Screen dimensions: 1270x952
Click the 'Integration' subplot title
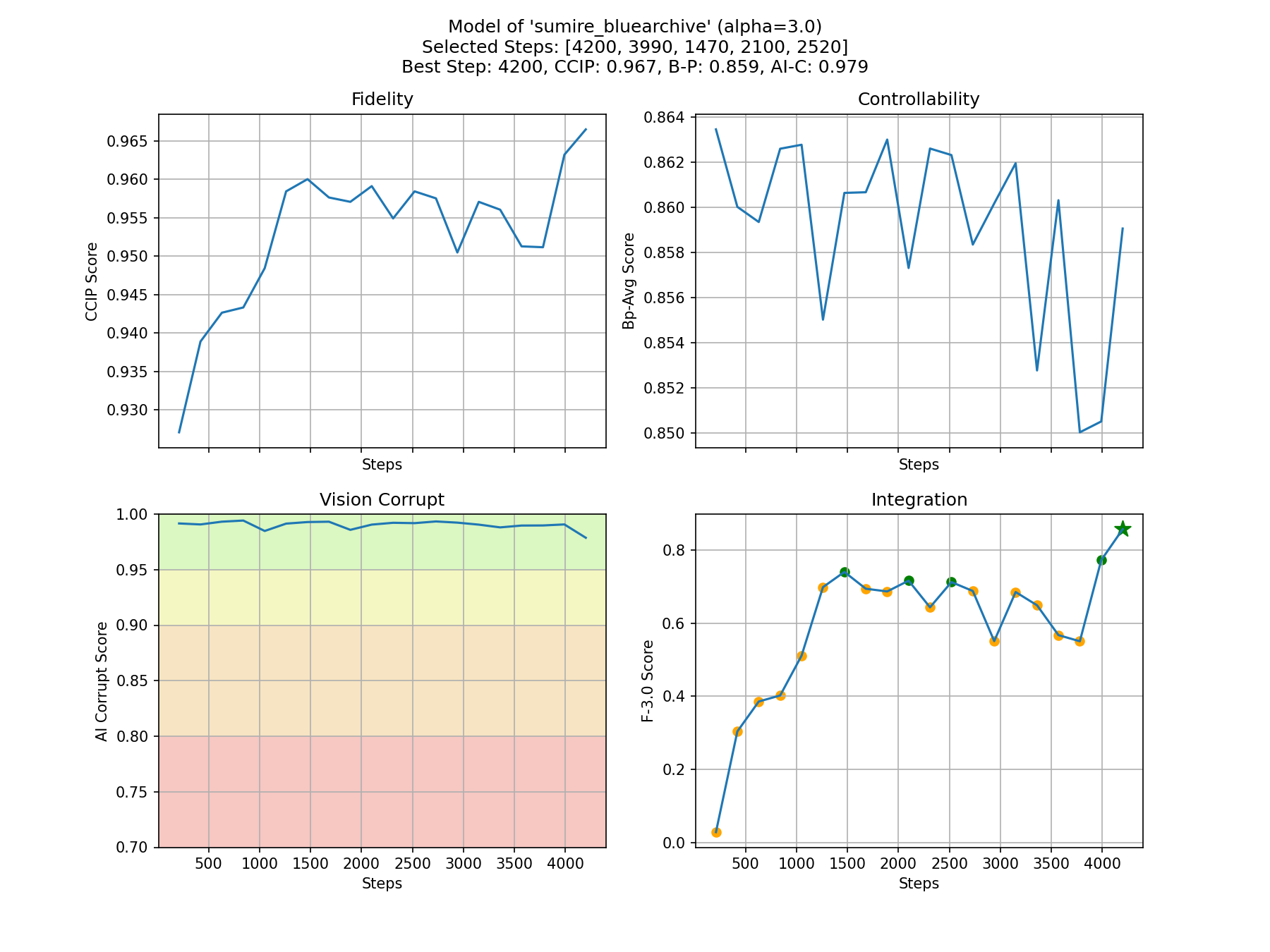tap(919, 500)
